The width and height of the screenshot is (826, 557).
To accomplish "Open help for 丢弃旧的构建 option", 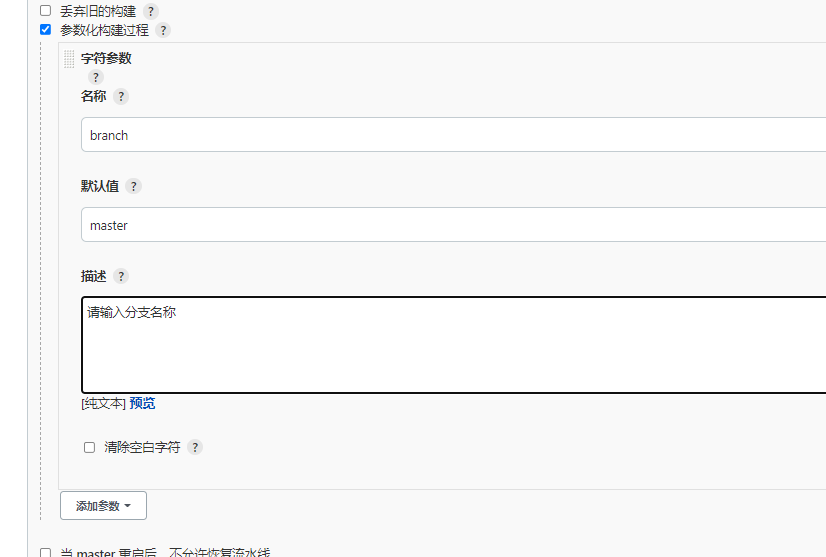I will (151, 11).
